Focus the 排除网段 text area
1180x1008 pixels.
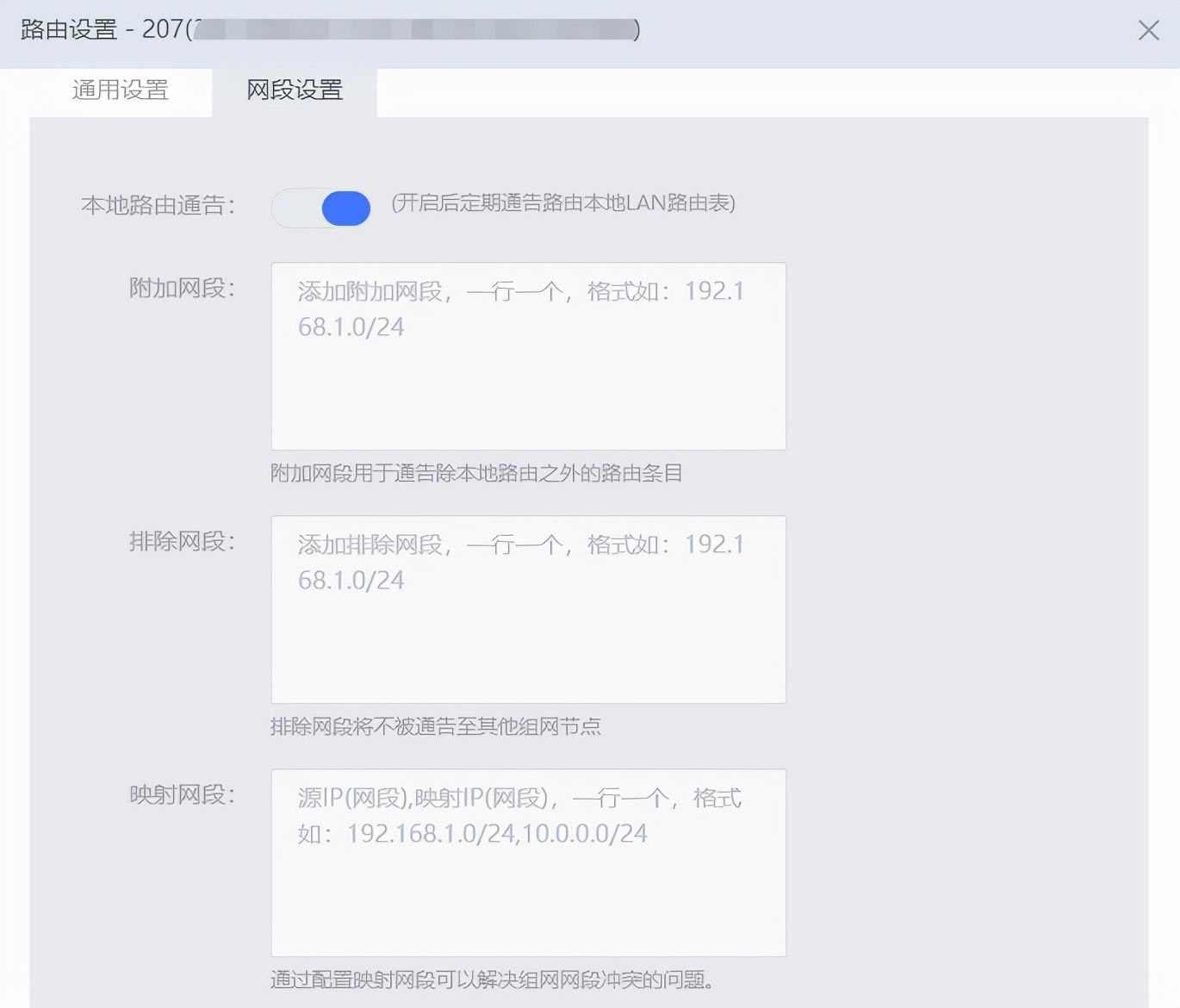[528, 609]
